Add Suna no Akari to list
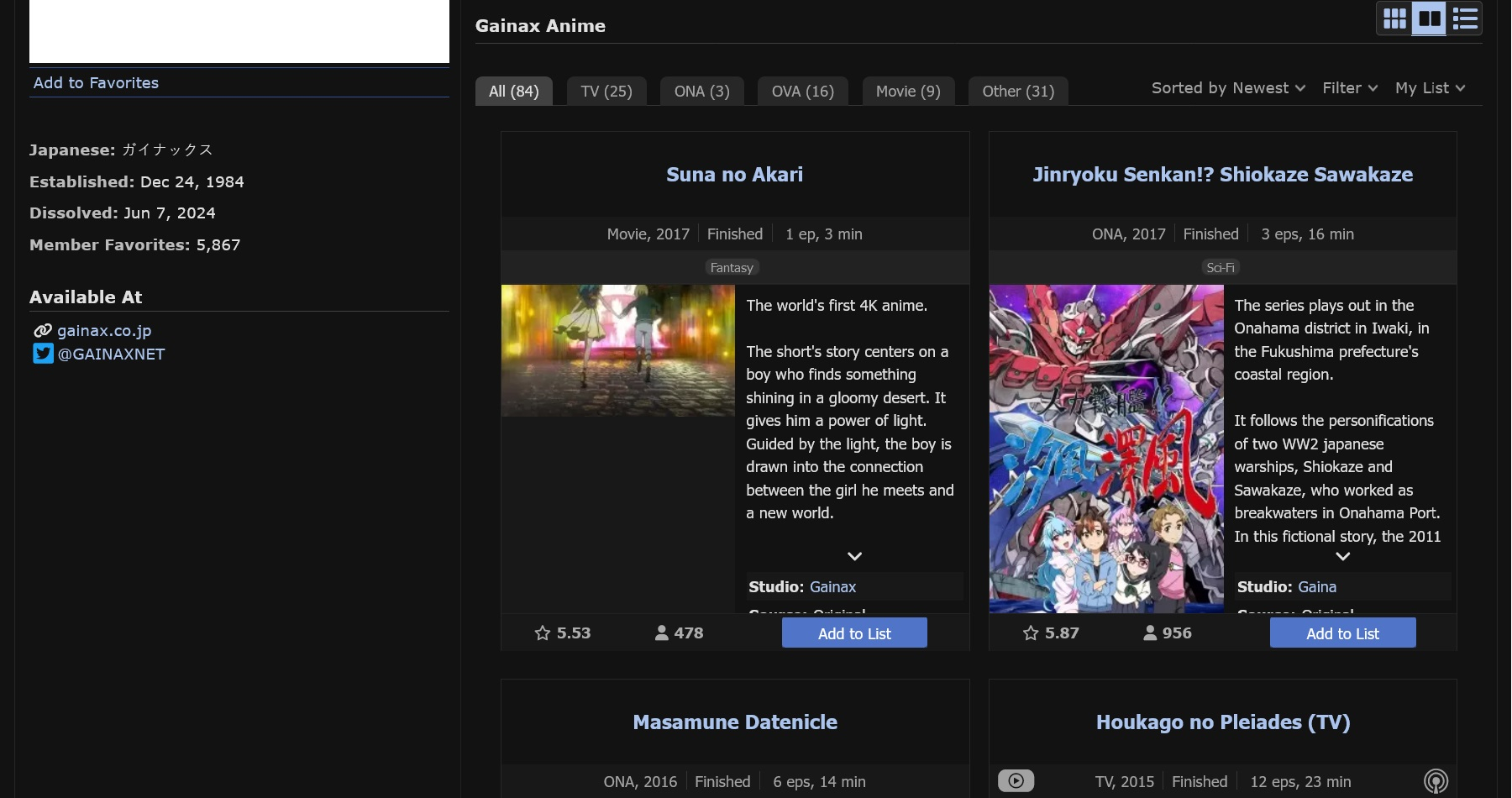1512x798 pixels. (854, 633)
